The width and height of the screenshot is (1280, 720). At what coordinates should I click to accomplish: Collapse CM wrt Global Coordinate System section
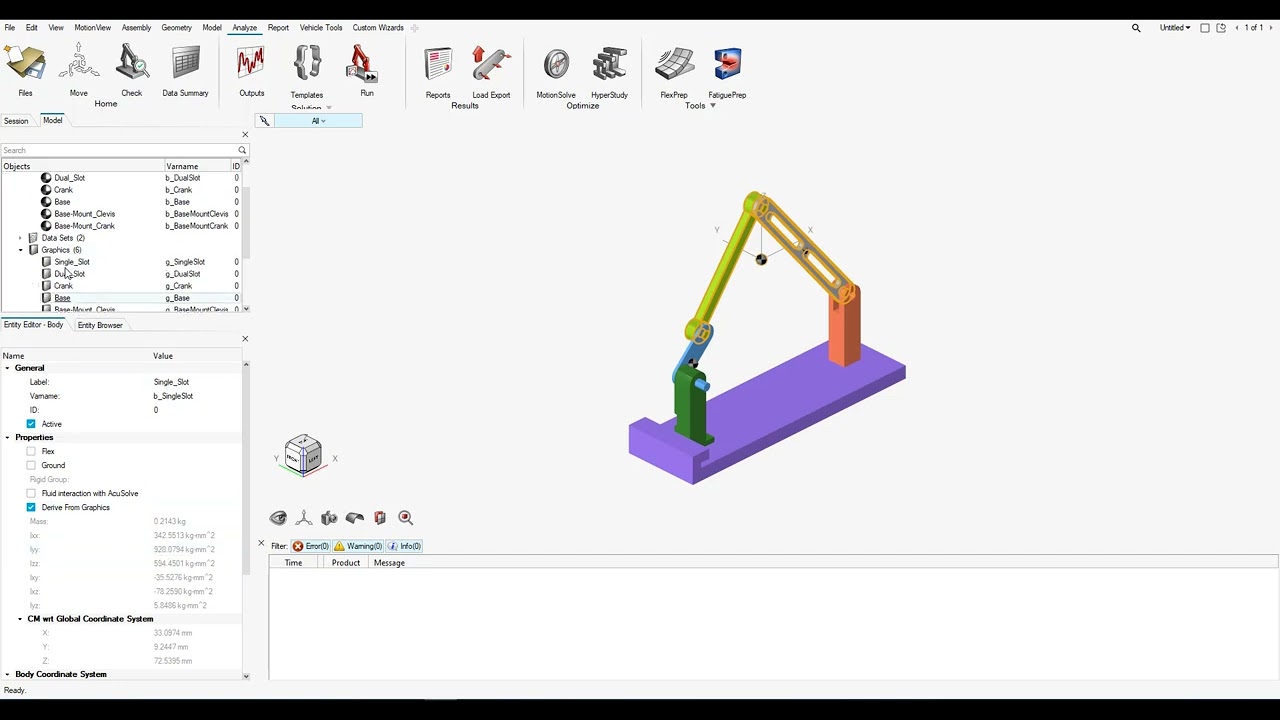coord(20,619)
